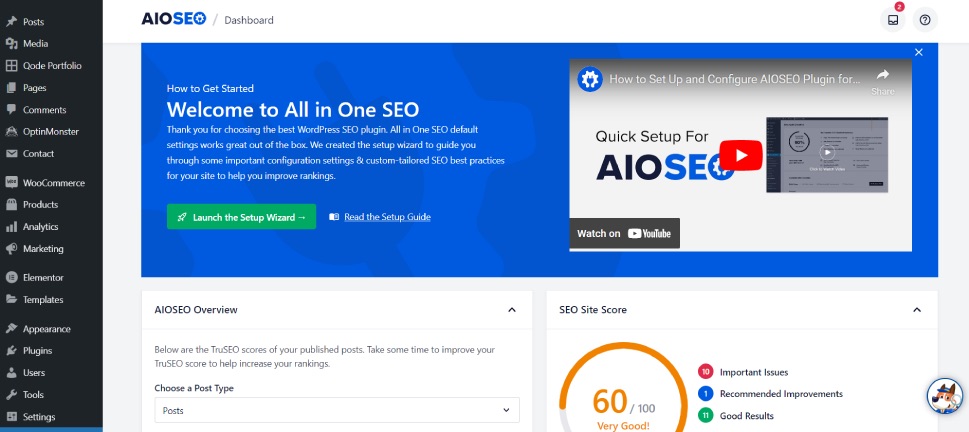Screen dimensions: 969x432
Task: Open the notifications inbox icon
Action: [x=893, y=20]
